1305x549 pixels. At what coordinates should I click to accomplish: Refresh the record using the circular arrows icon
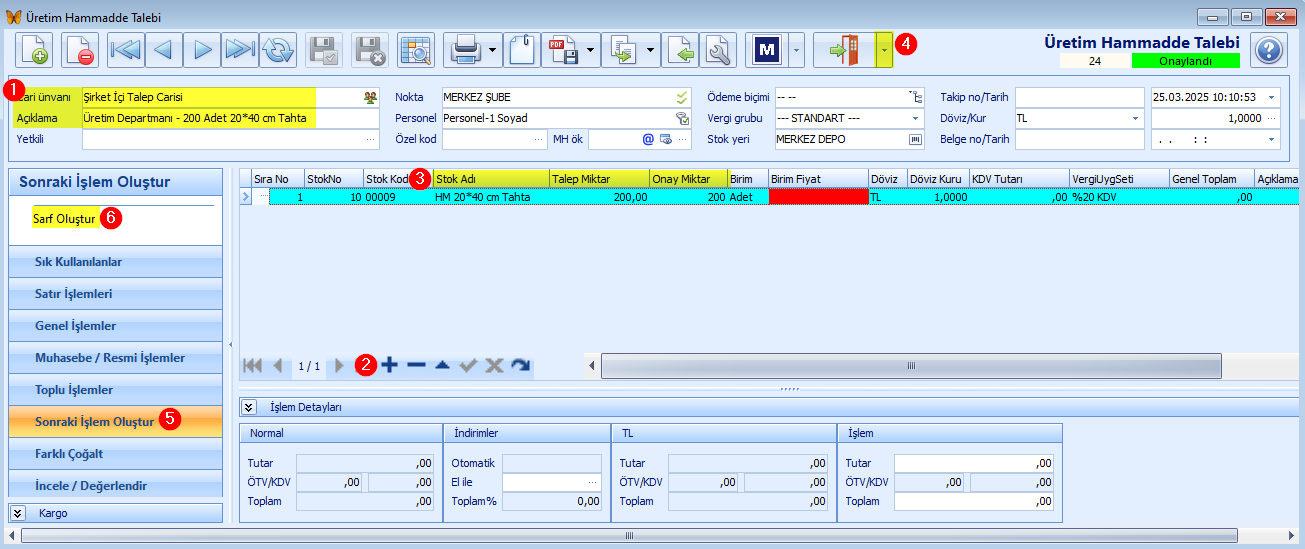(x=279, y=49)
